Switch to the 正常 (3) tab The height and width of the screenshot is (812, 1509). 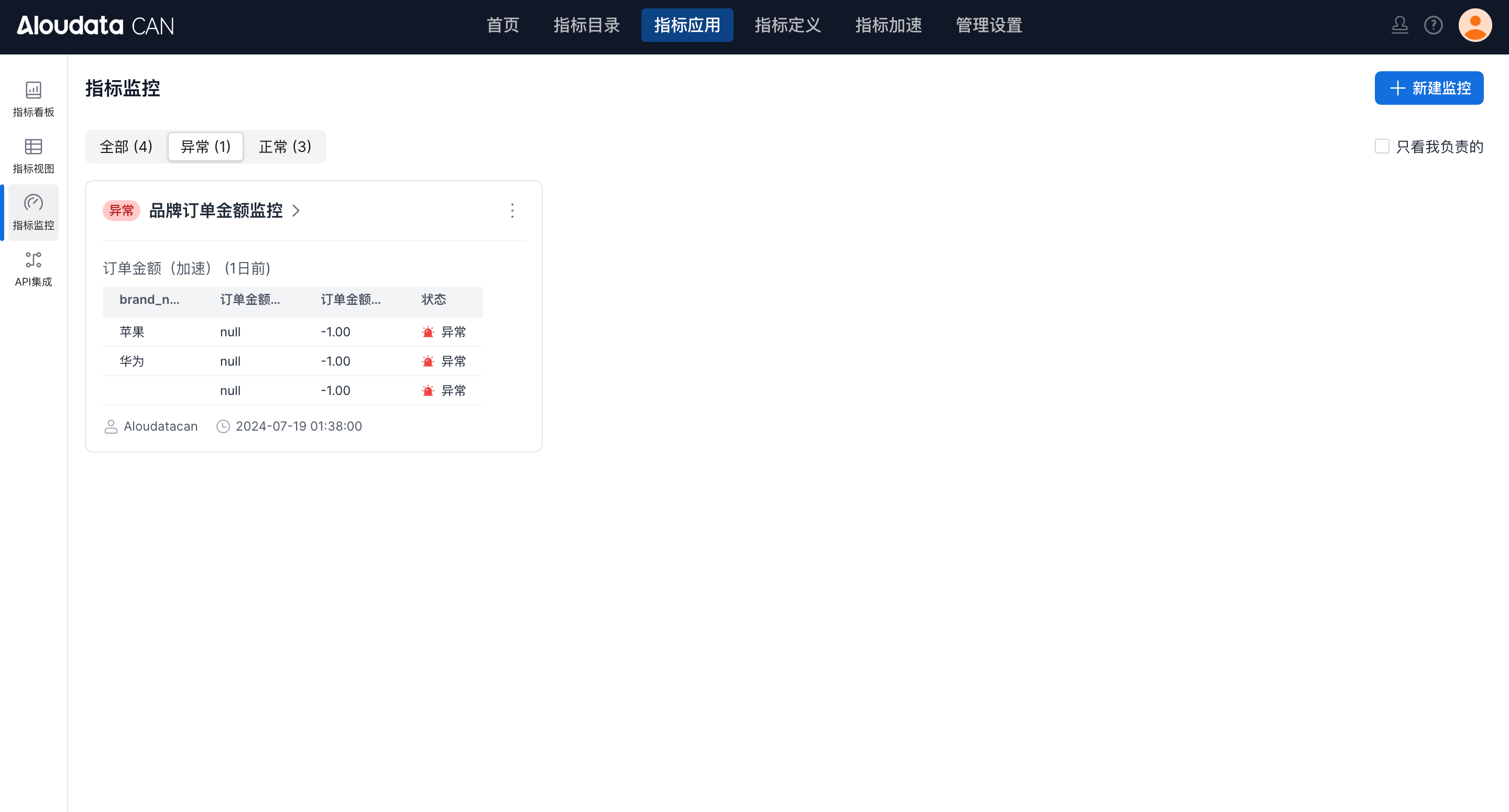pyautogui.click(x=285, y=147)
